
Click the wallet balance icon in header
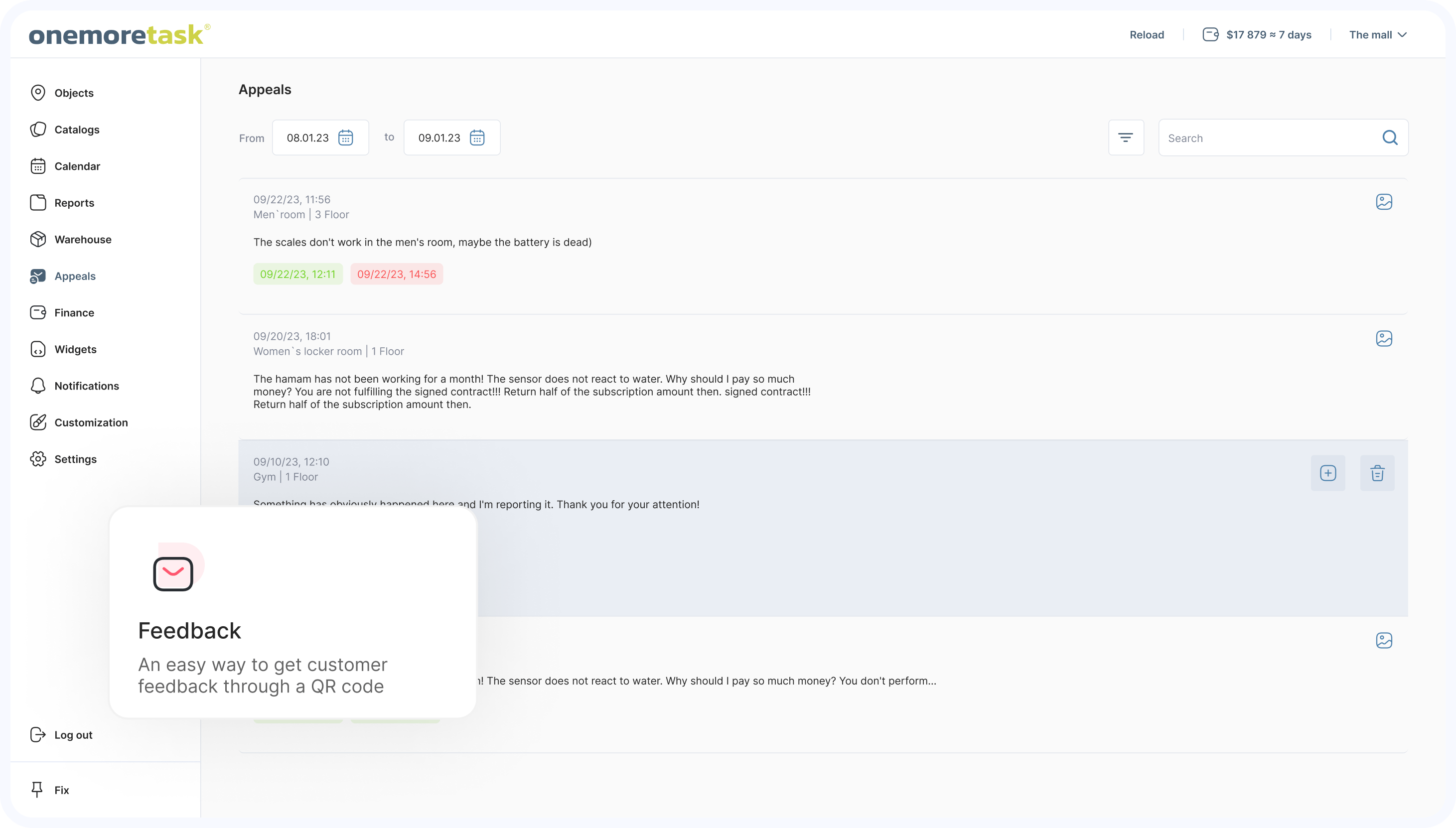point(1210,35)
